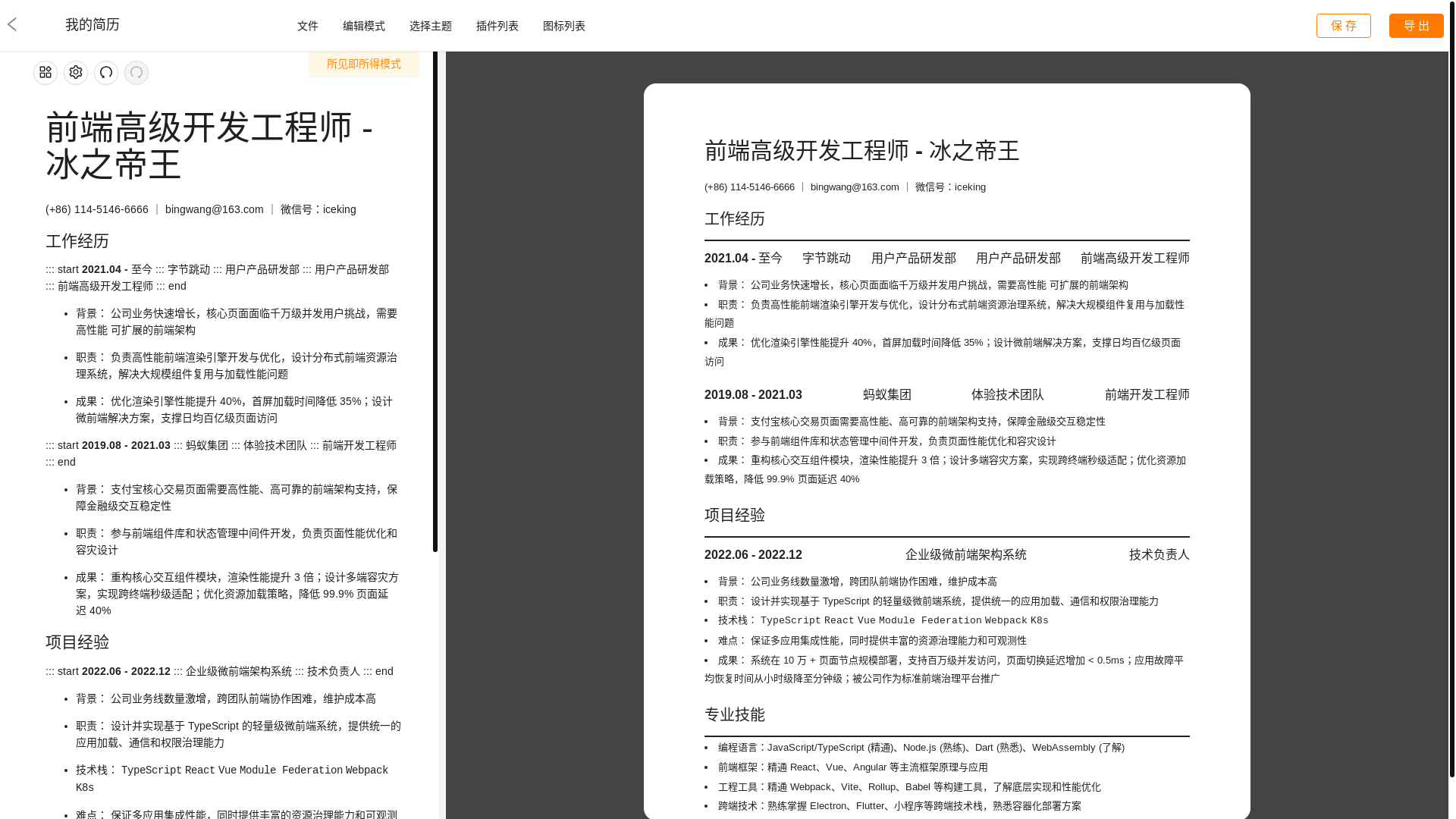Click preview 工作经历 section heading
Image resolution: width=1456 pixels, height=819 pixels.
point(735,219)
